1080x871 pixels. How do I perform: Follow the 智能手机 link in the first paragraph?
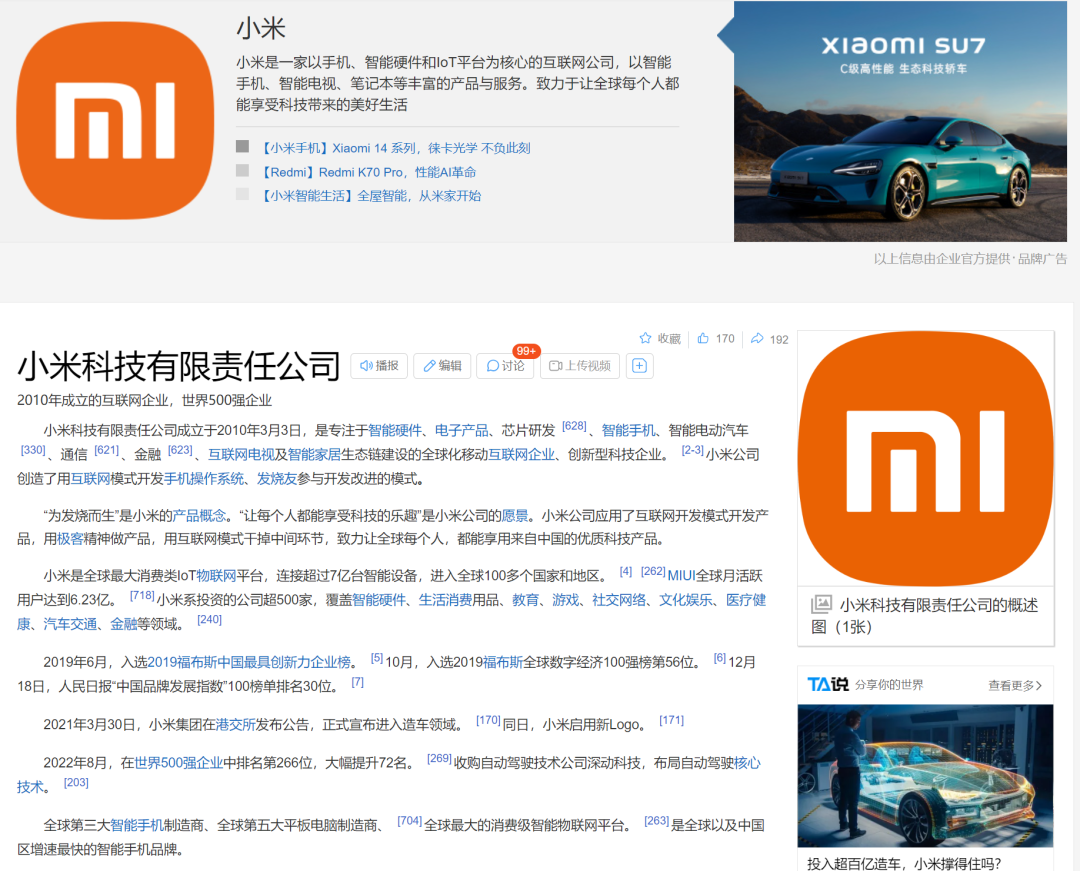628,430
